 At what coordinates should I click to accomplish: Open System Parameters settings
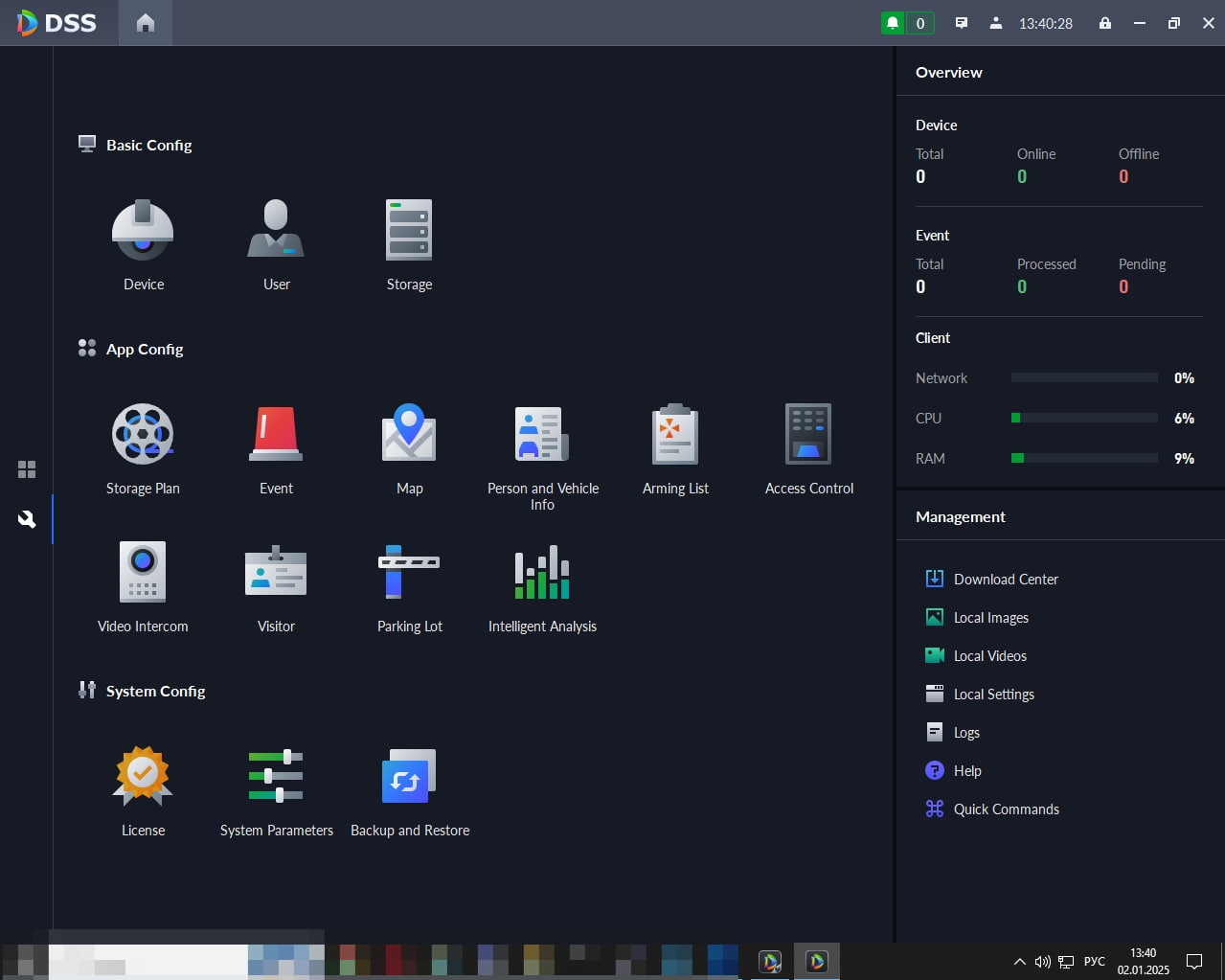[276, 776]
